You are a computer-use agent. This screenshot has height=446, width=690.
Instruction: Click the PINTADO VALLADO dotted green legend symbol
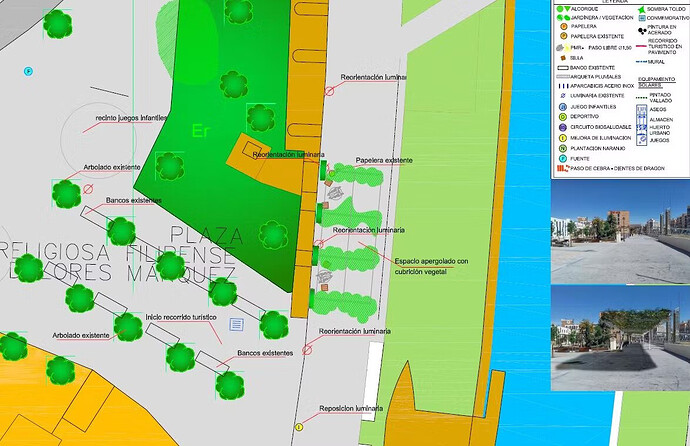642,98
